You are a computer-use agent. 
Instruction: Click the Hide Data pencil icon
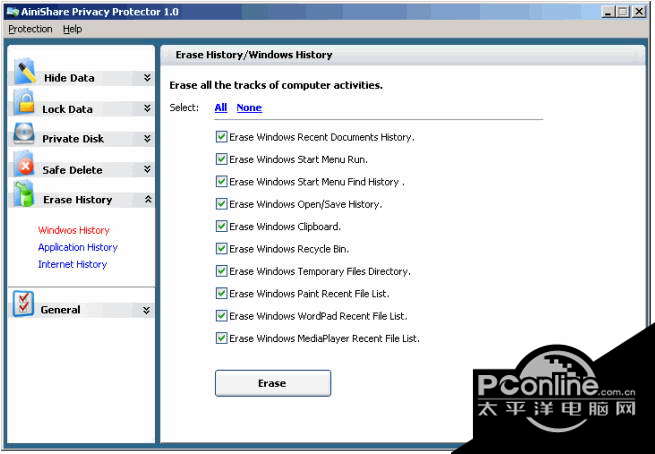coord(25,71)
